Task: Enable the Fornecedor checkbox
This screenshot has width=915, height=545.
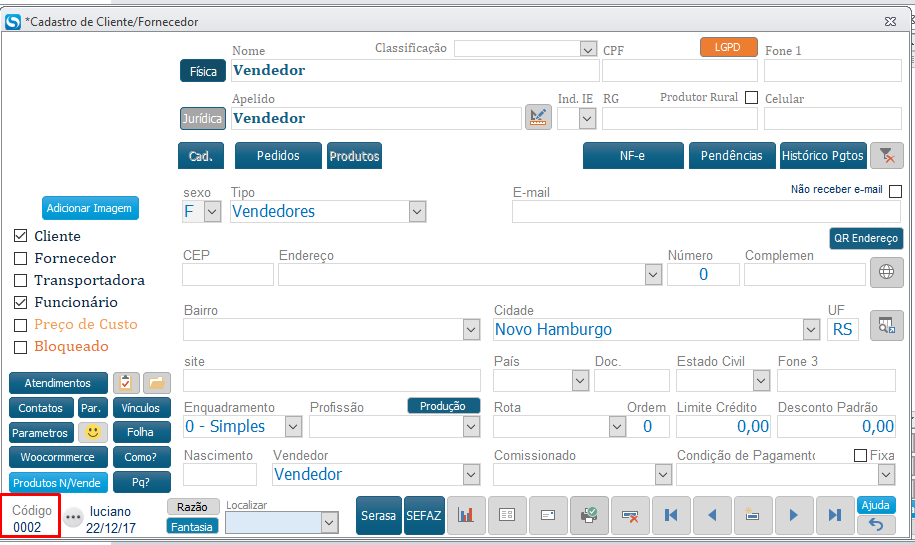Action: coord(21,259)
